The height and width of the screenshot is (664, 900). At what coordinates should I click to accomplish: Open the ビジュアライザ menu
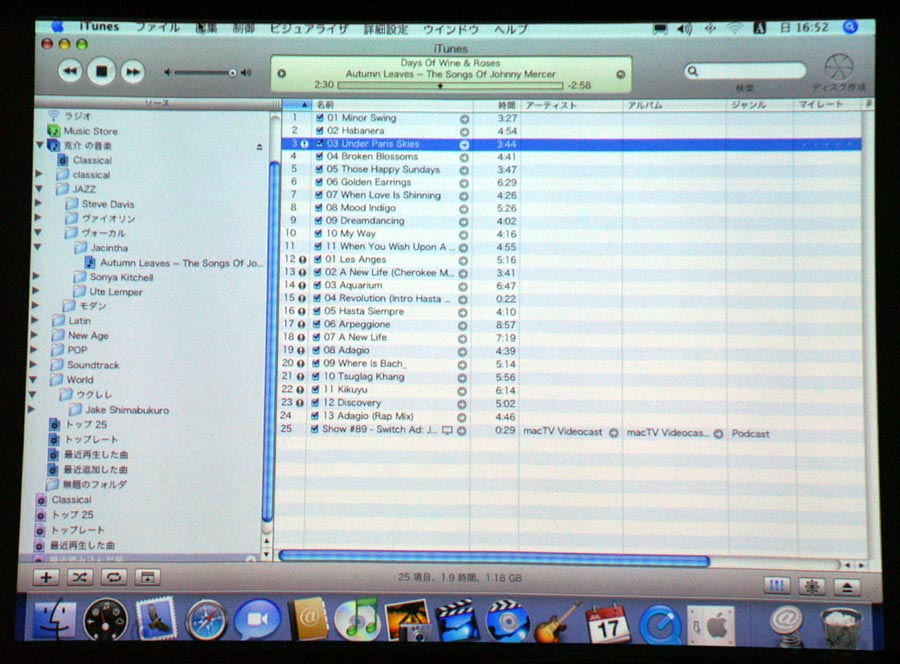tap(309, 28)
